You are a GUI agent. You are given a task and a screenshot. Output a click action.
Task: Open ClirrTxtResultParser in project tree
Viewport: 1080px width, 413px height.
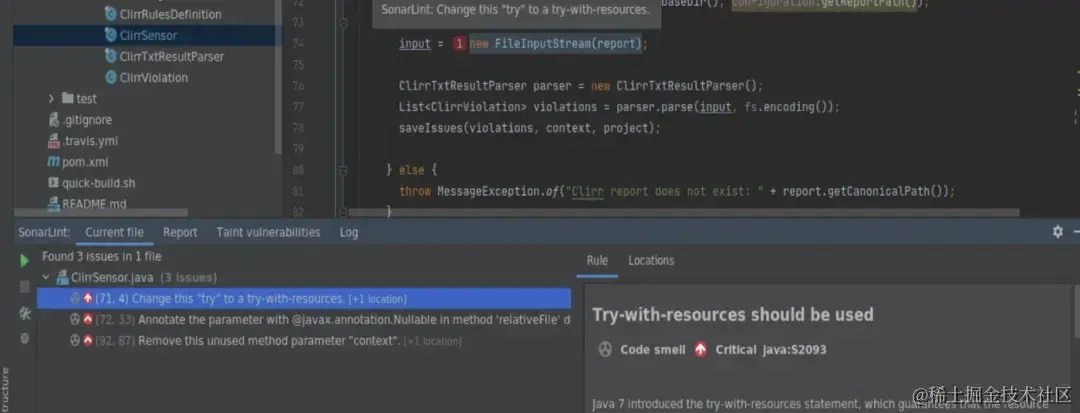(x=172, y=56)
